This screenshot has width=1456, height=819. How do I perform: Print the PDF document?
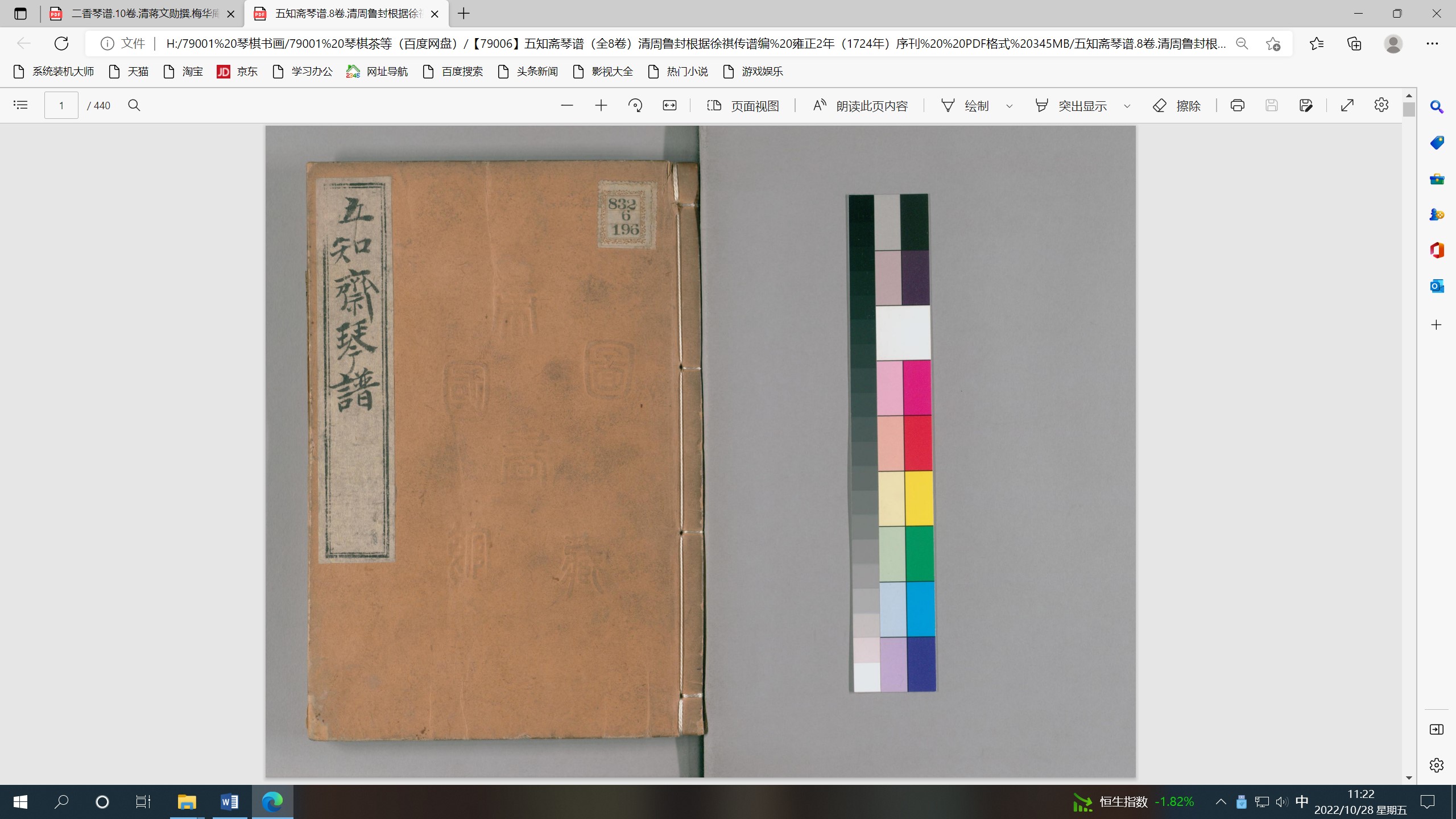click(x=1238, y=105)
